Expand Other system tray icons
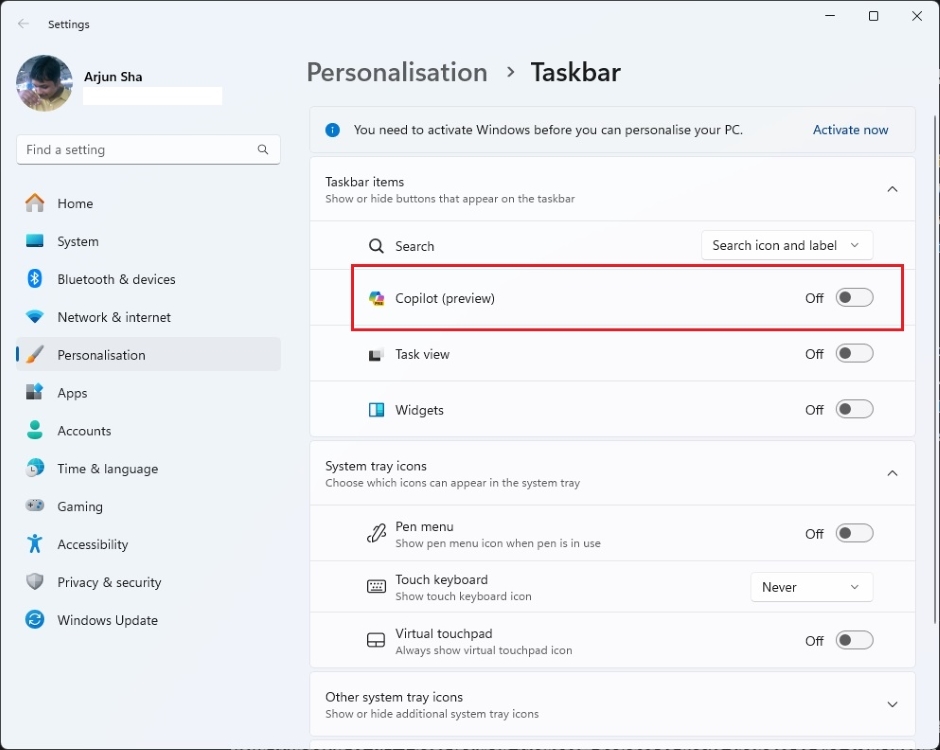This screenshot has height=750, width=940. [x=891, y=704]
